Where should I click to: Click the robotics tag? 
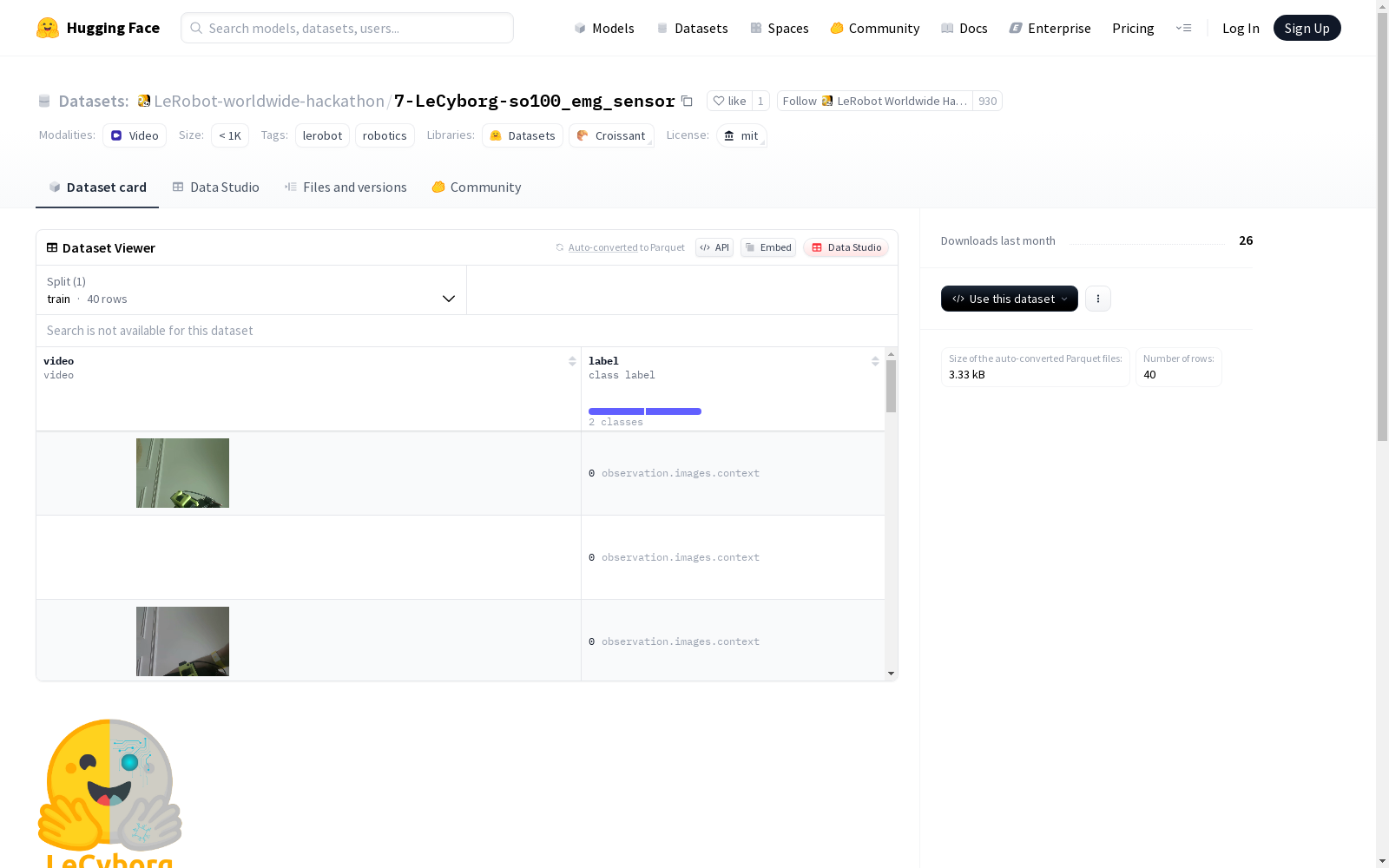click(385, 135)
